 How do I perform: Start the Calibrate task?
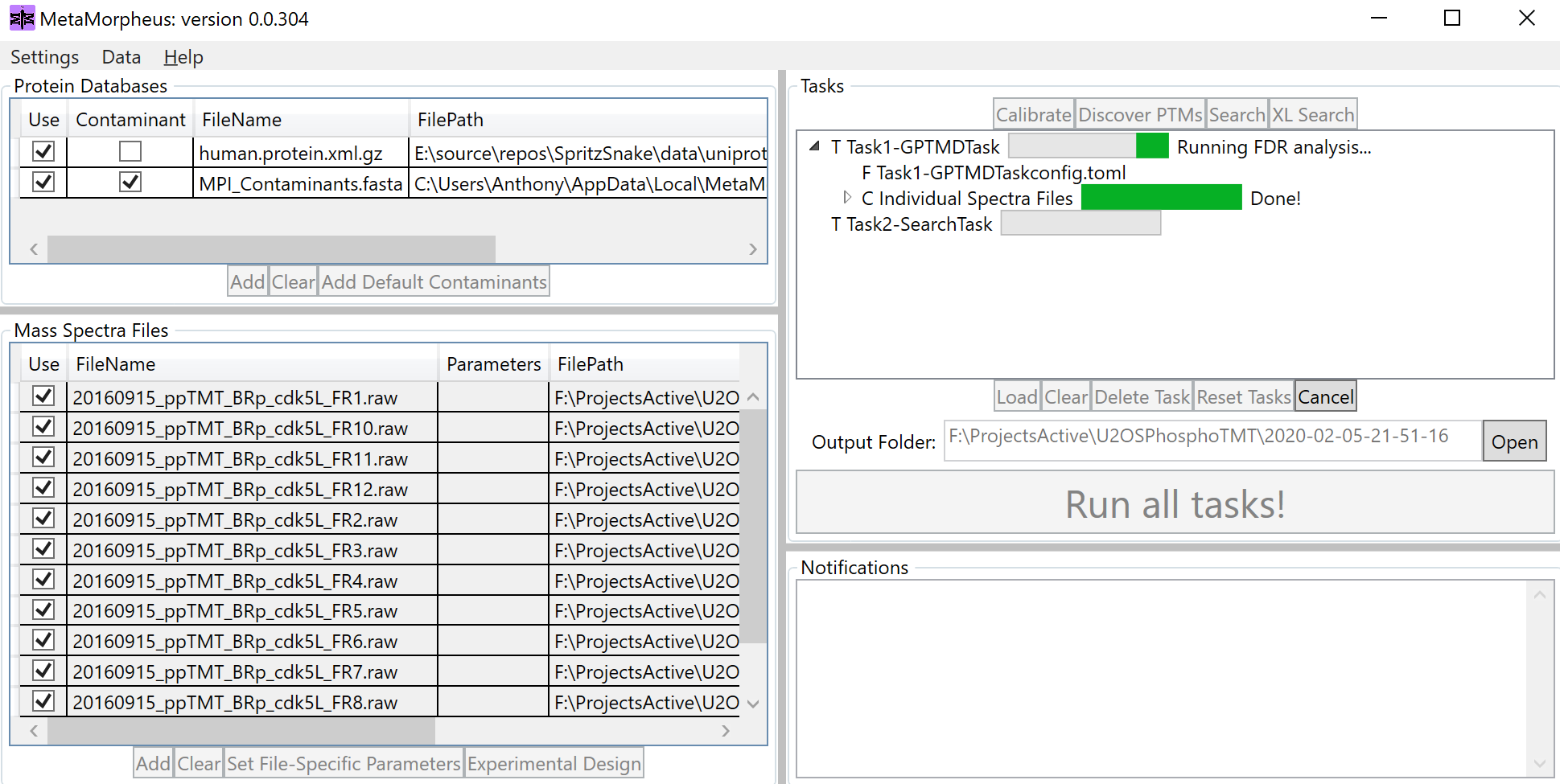point(1033,113)
